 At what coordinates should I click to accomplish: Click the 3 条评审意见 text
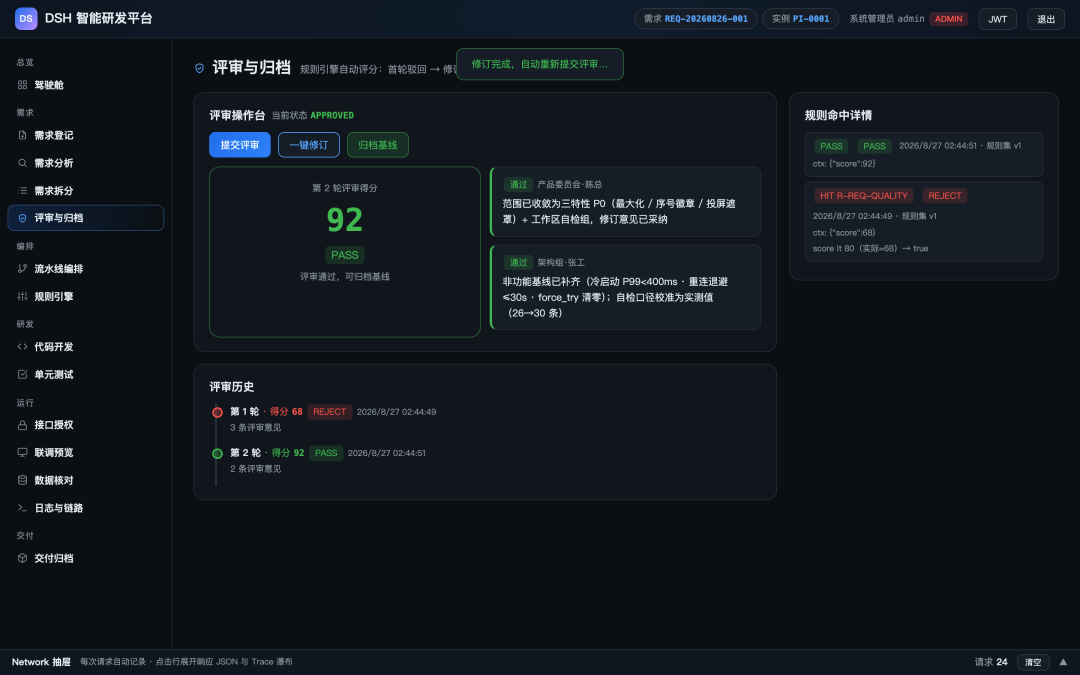pos(256,428)
